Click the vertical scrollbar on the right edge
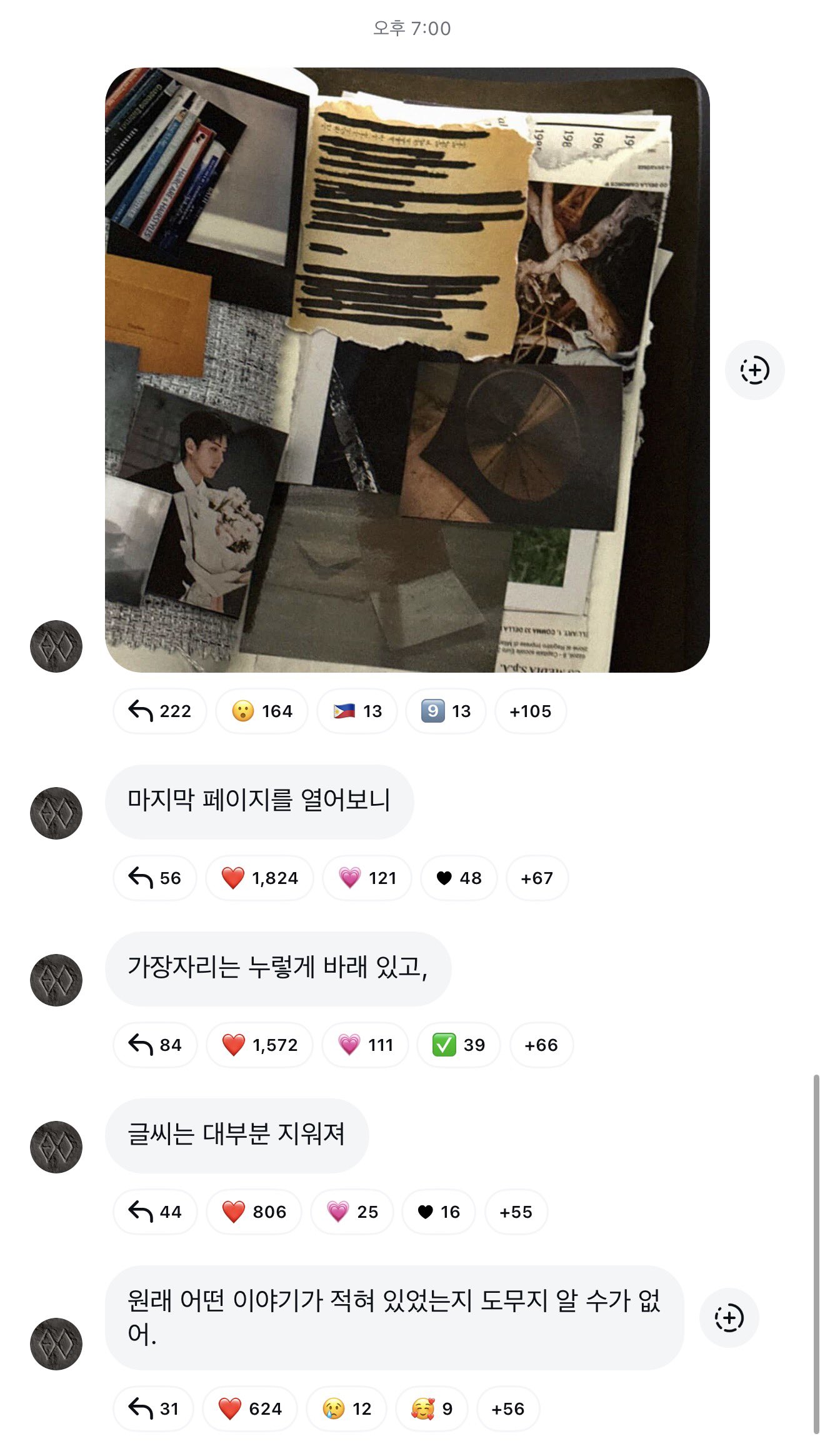This screenshot has height=1456, width=825. [816, 1253]
